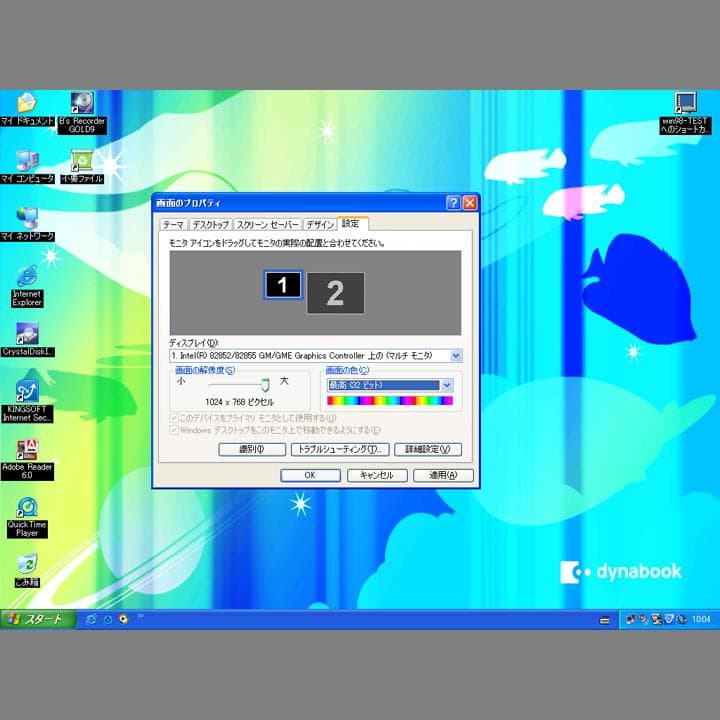Click the トラブルシューティング button
Viewport: 720px width, 720px height.
coord(340,450)
